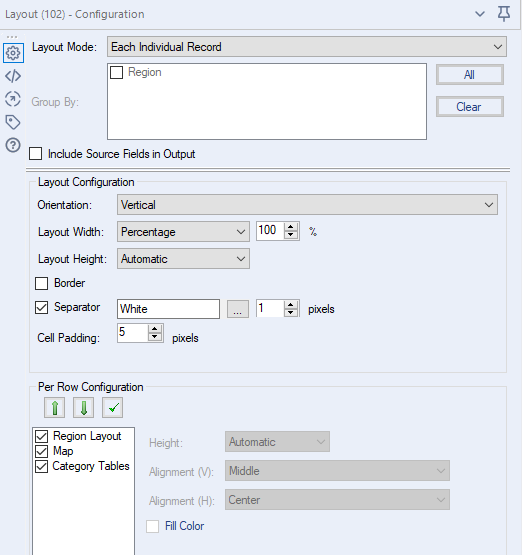
Task: Open the Annotation tag icon
Action: tap(13, 122)
